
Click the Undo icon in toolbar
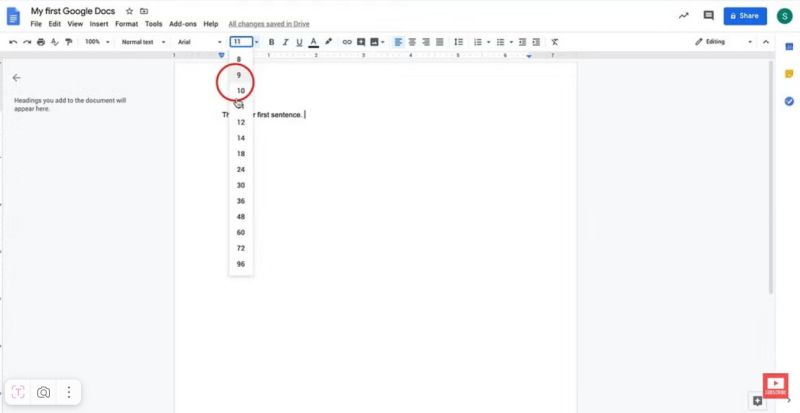[13, 42]
